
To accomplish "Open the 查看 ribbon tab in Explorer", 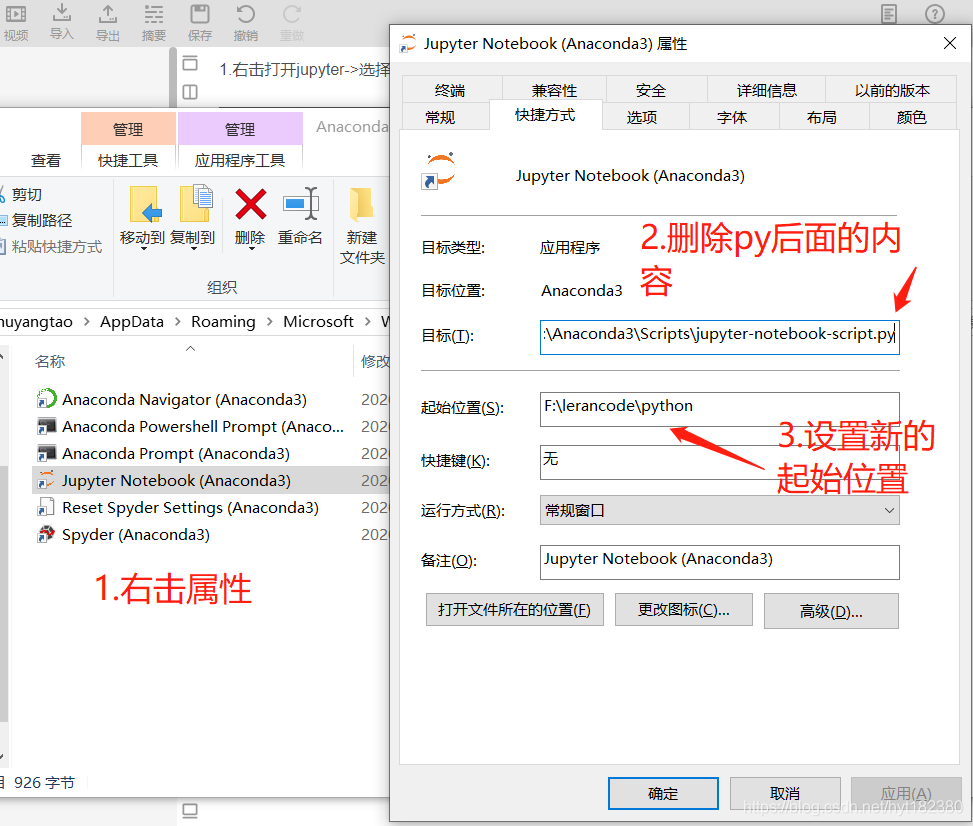I will click(46, 161).
